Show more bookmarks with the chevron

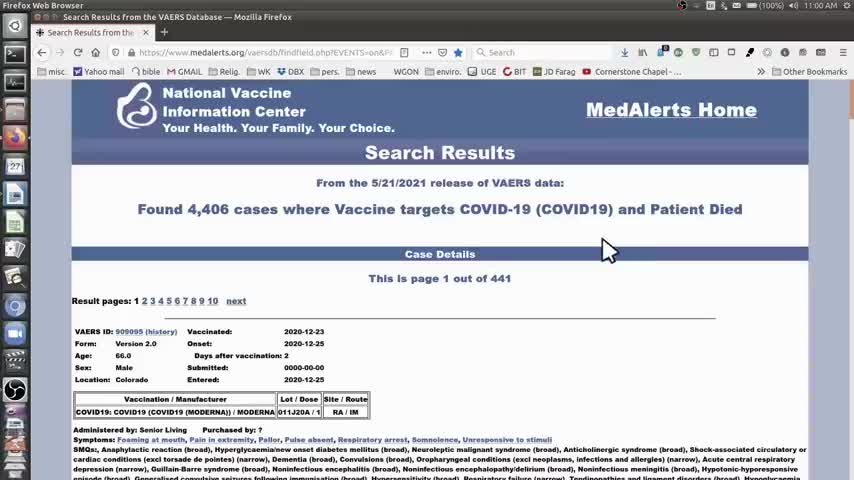(761, 71)
